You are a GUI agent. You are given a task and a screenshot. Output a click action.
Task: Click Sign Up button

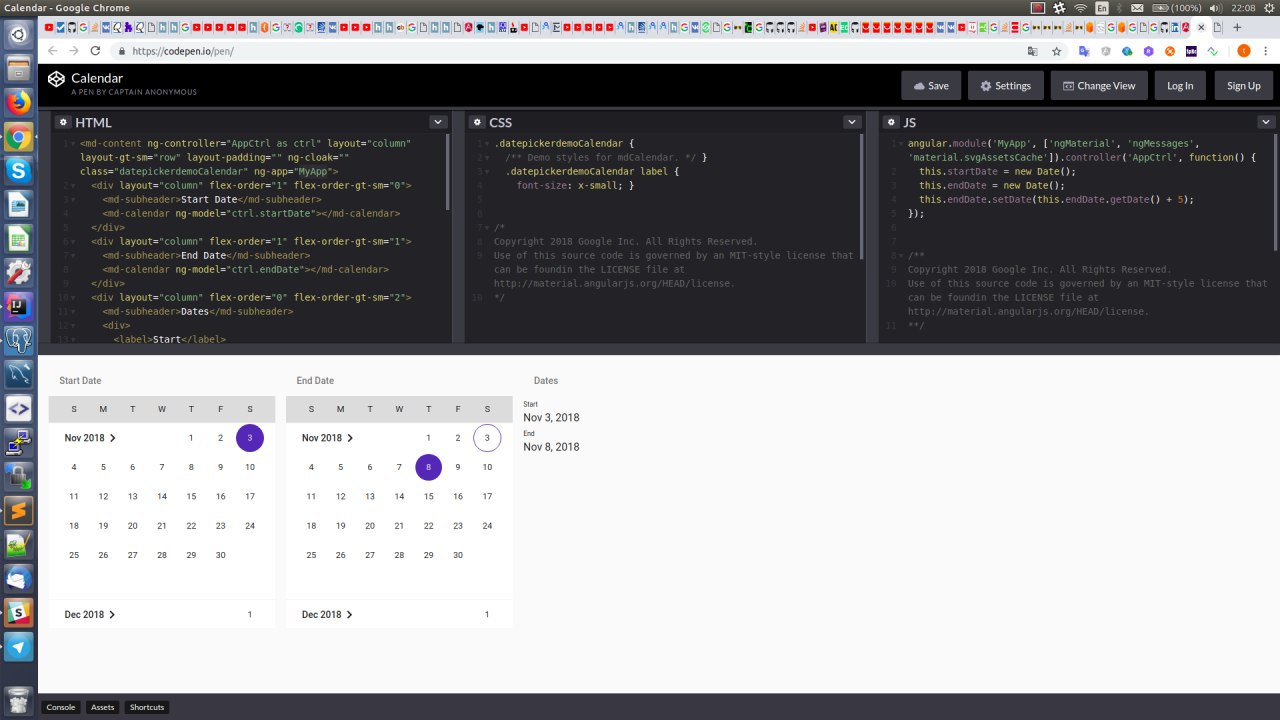tap(1244, 86)
